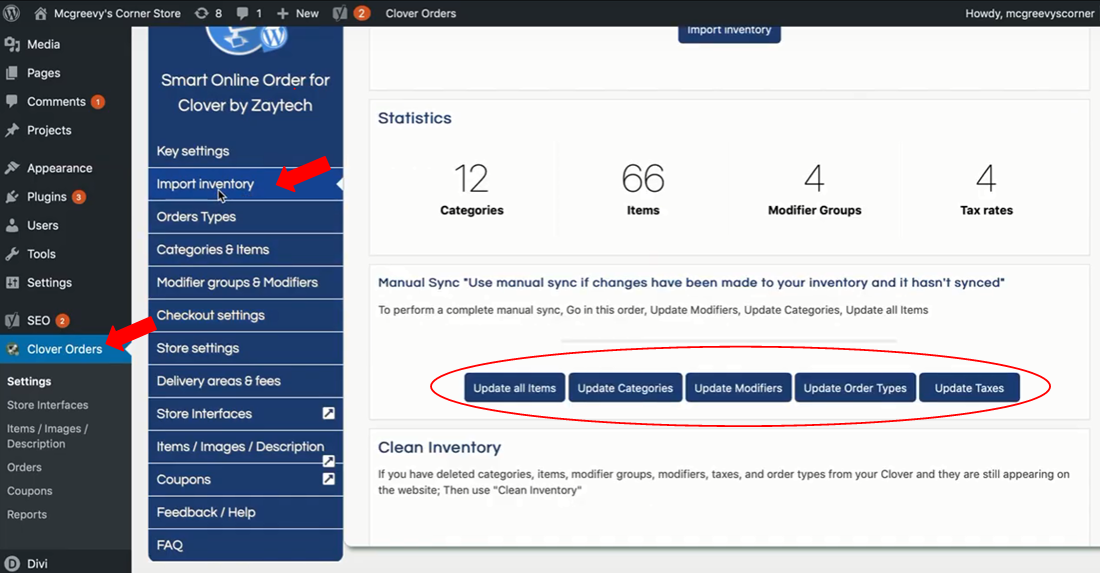Click Update Categories button
The image size is (1100, 573).
pyautogui.click(x=625, y=388)
